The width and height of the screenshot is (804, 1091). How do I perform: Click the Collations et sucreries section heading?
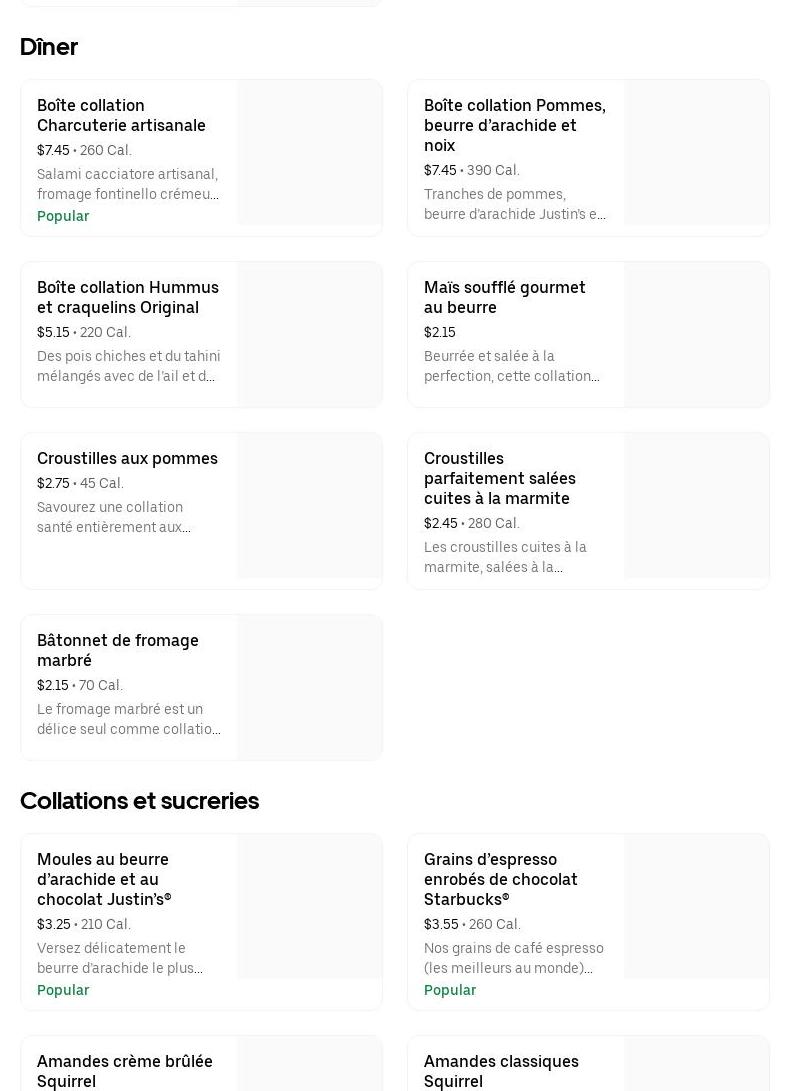click(139, 801)
